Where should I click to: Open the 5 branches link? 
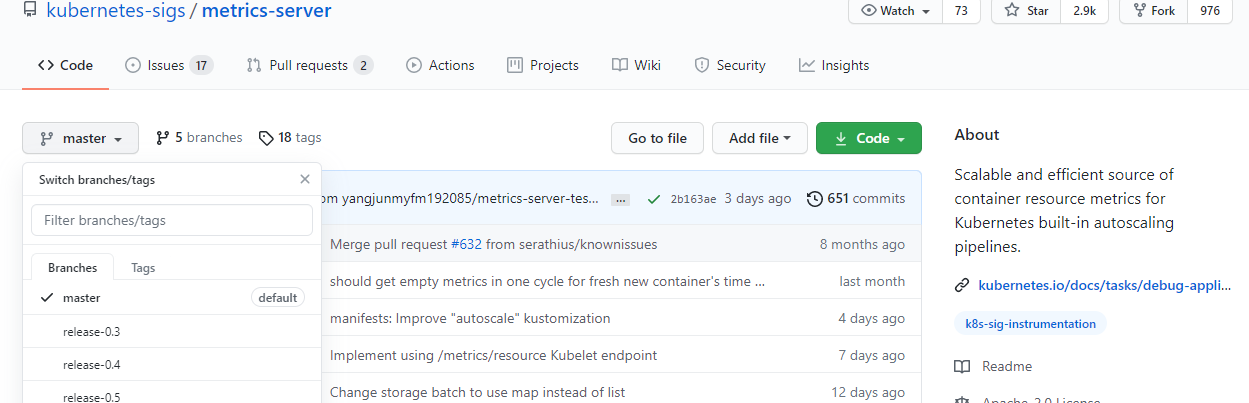199,138
